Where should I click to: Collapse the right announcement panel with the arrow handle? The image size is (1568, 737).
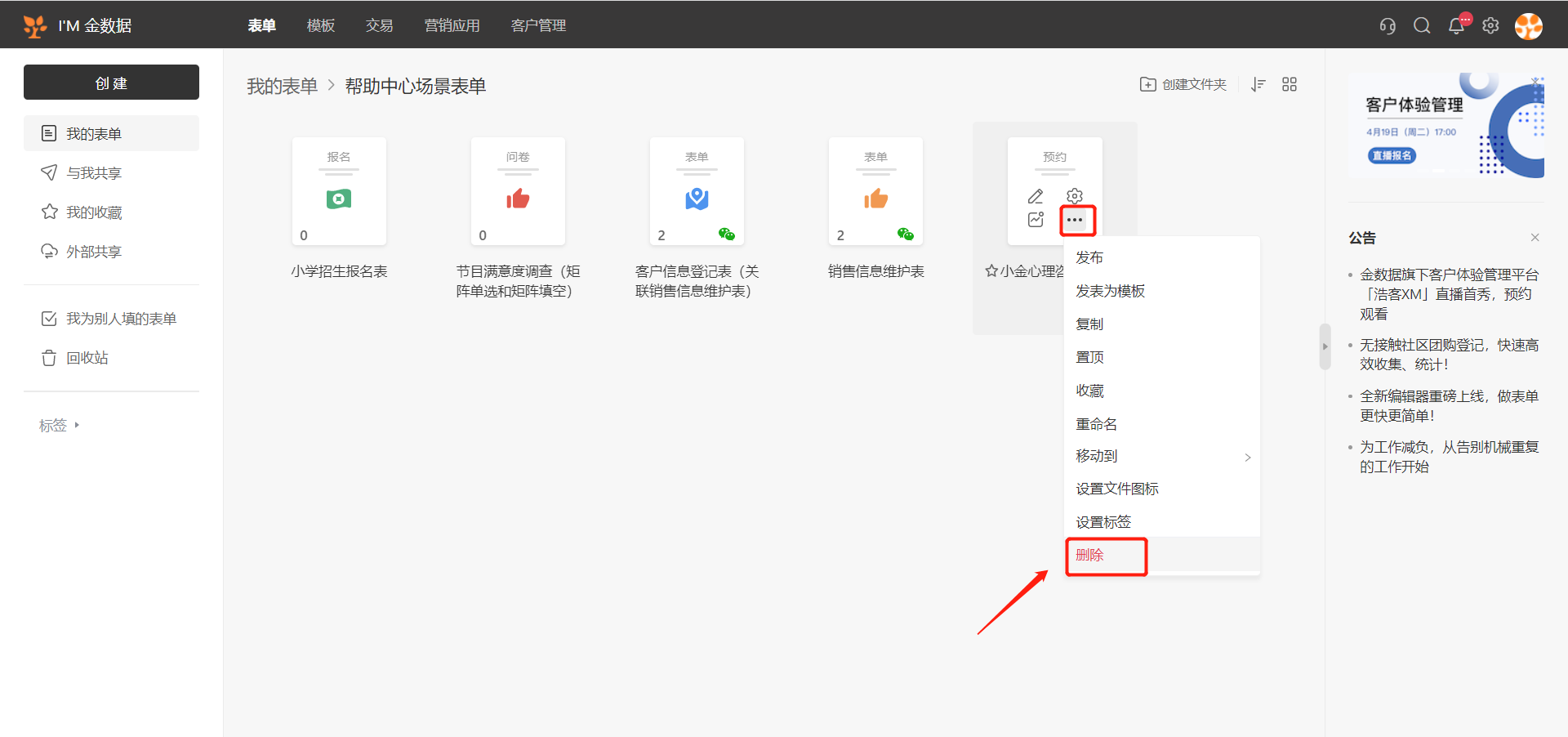tap(1325, 346)
